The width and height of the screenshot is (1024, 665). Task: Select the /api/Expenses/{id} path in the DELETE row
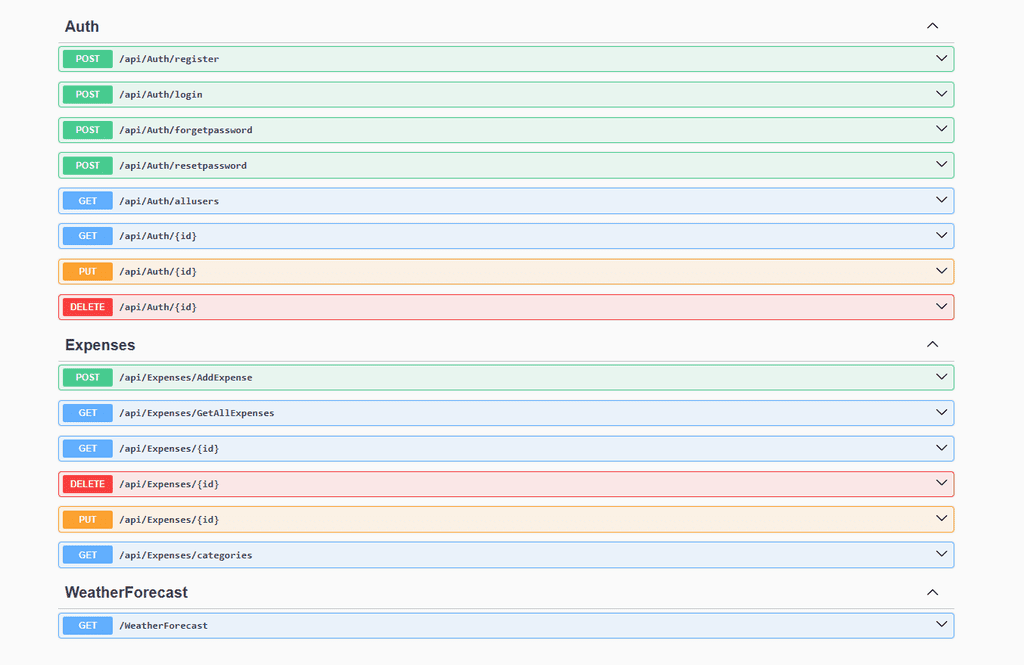(169, 484)
